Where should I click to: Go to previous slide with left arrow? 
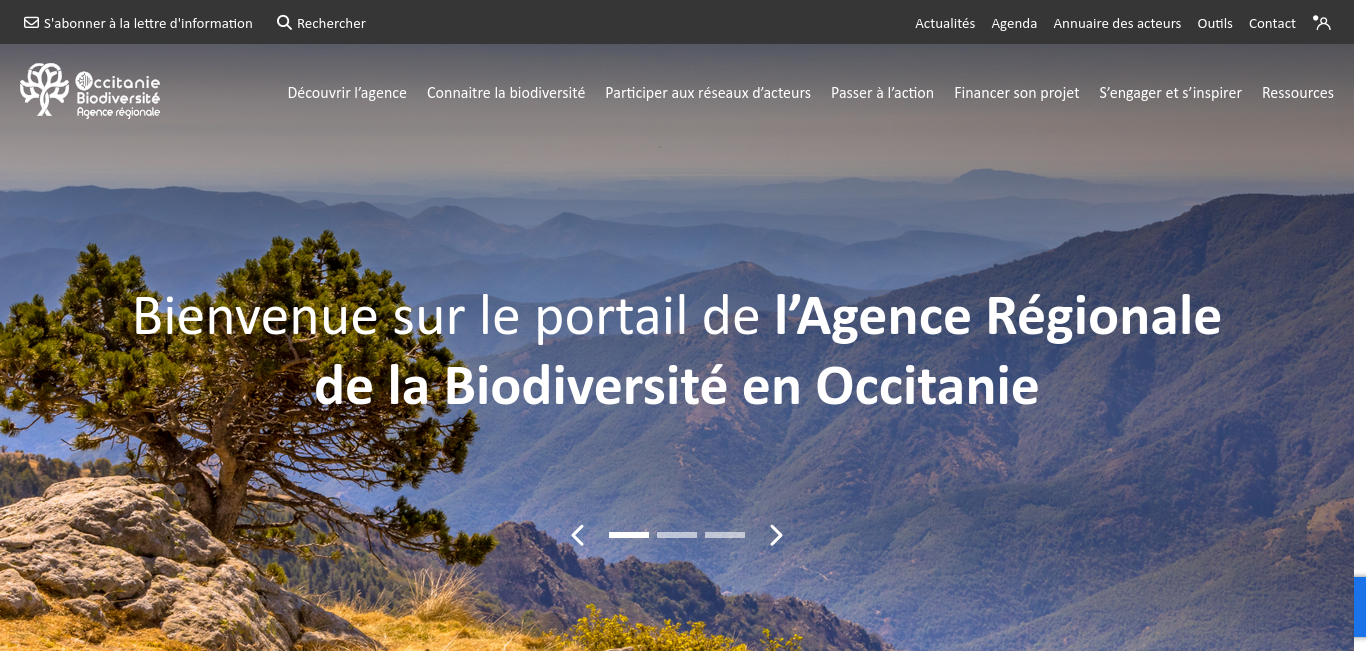click(577, 535)
